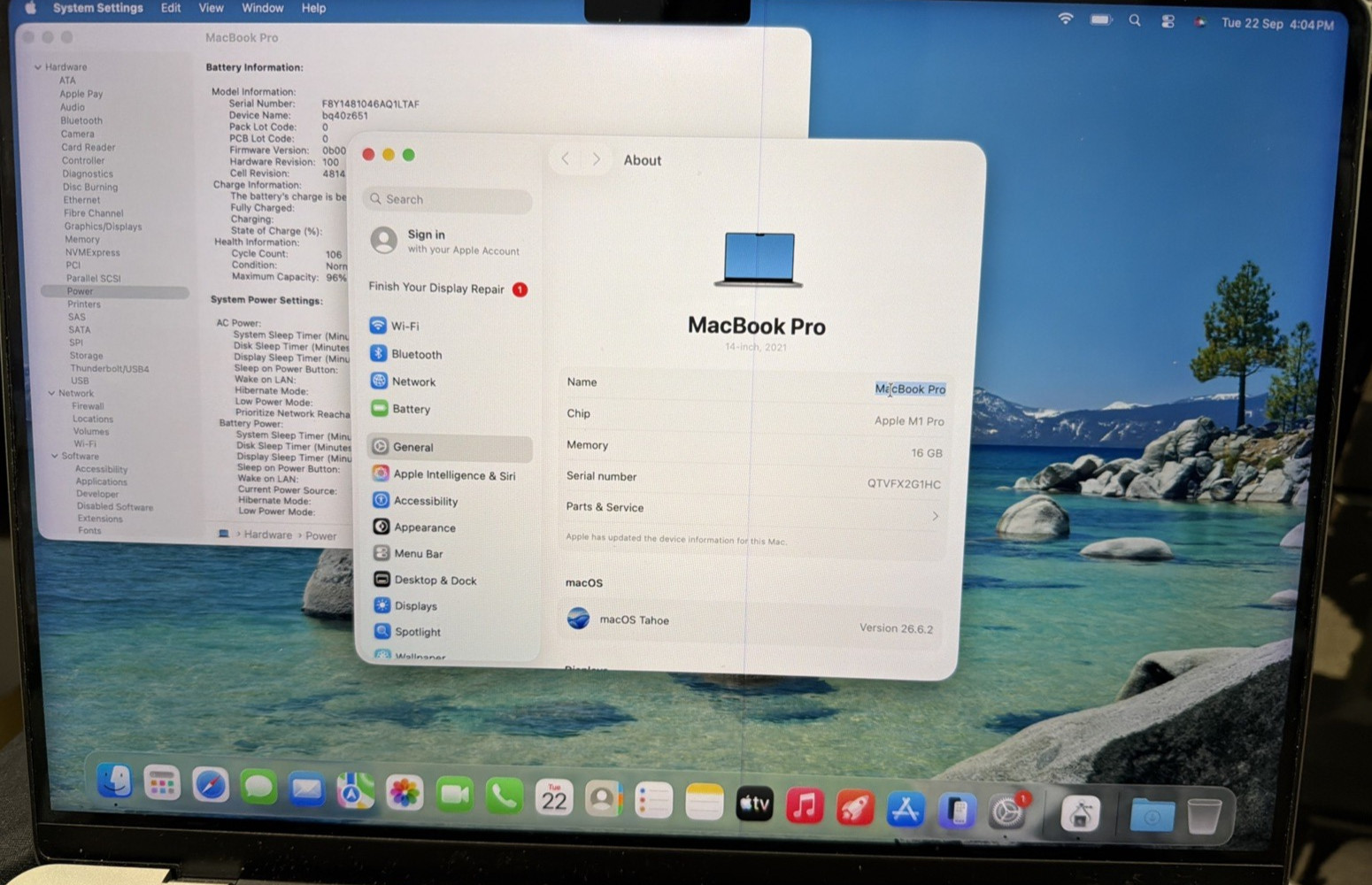Click the Search field in System Settings
The width and height of the screenshot is (1372, 885).
[x=447, y=200]
